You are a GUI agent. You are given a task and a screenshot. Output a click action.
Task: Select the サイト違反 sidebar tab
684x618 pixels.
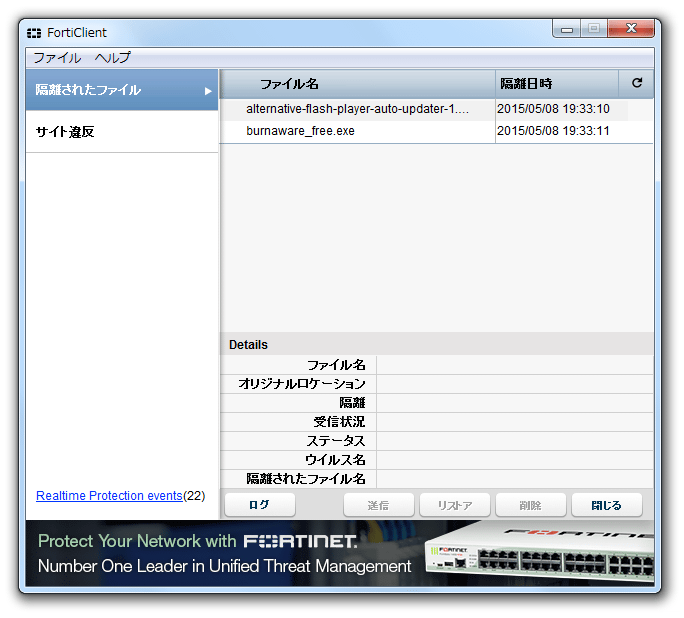tap(122, 132)
